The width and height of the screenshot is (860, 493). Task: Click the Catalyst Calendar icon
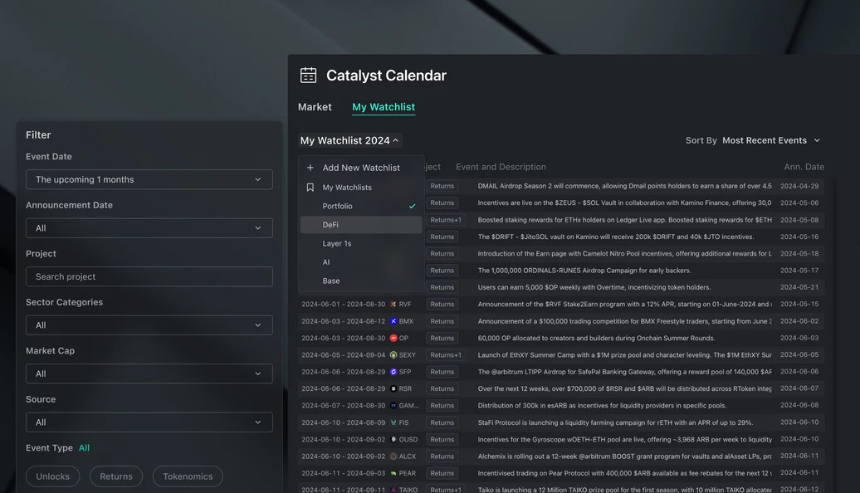[308, 75]
